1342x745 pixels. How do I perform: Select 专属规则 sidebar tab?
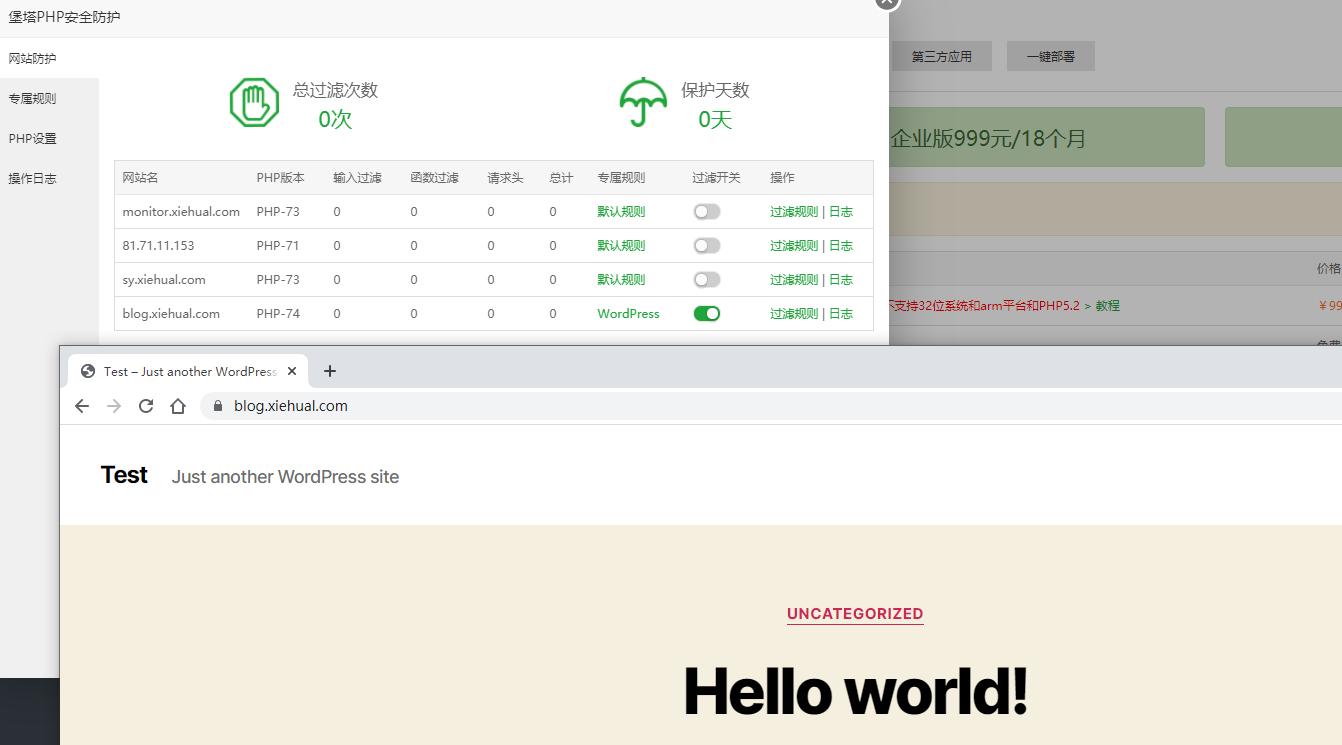click(x=49, y=98)
